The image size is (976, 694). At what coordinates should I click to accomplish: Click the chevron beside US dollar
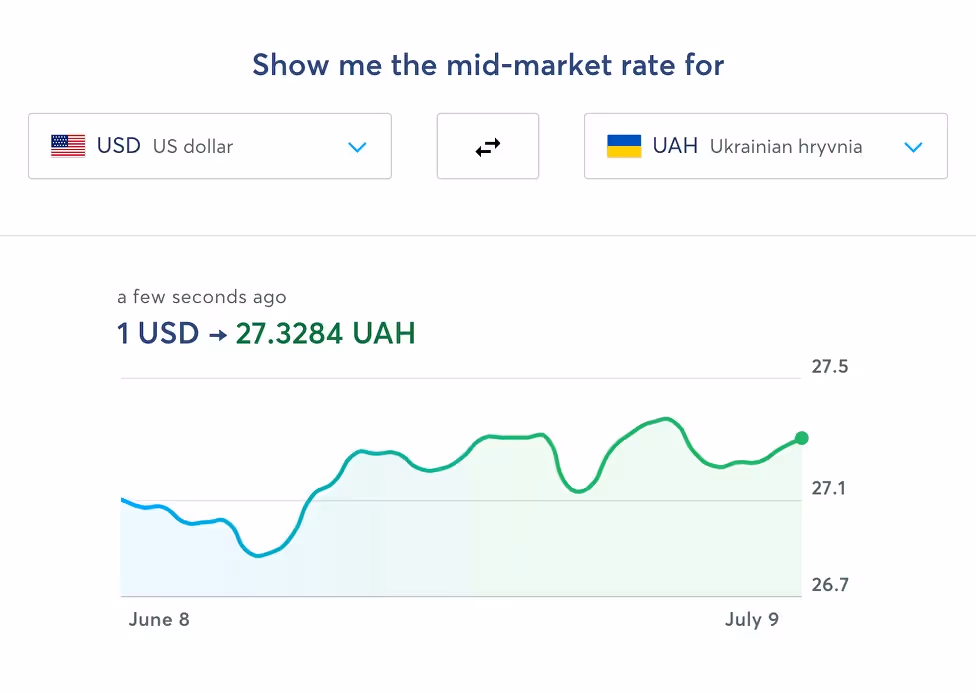pyautogui.click(x=357, y=147)
